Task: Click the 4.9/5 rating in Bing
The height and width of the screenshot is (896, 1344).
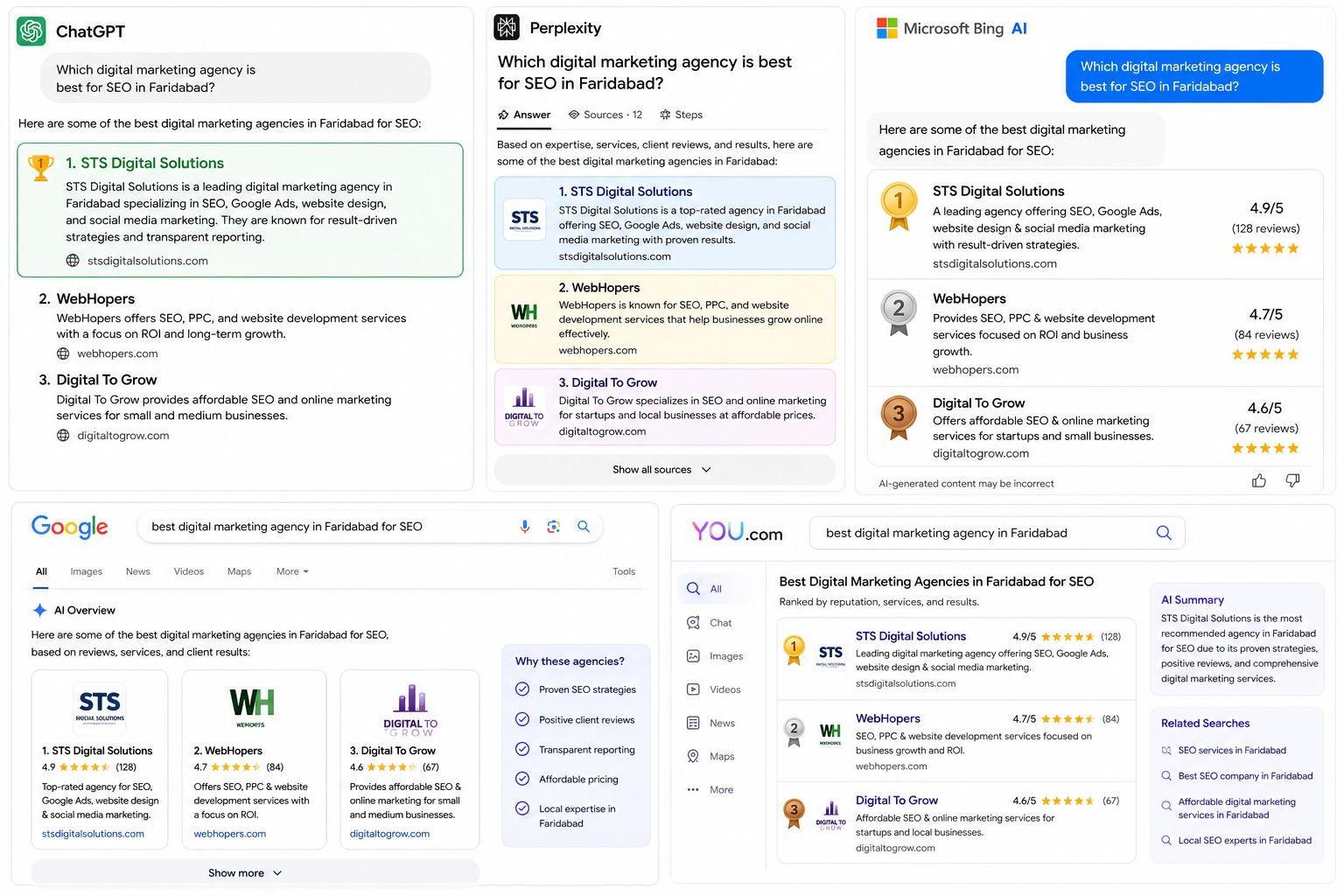Action: (x=1266, y=208)
